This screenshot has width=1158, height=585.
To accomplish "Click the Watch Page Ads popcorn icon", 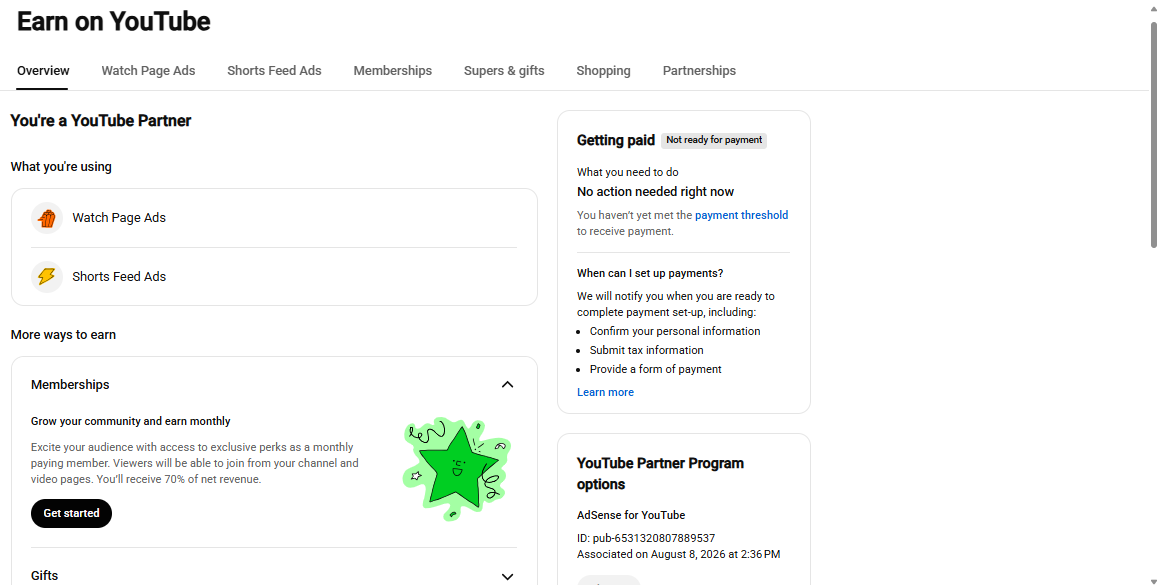I will 47,218.
